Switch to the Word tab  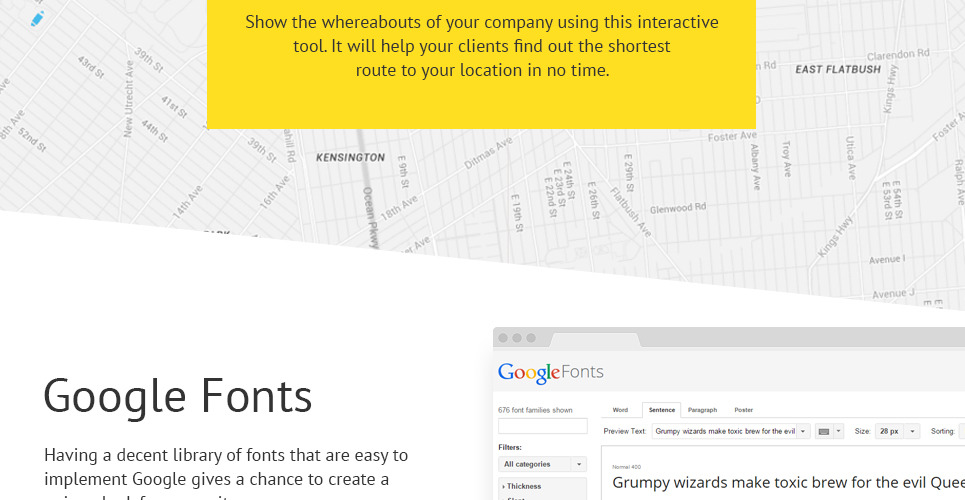(x=620, y=410)
